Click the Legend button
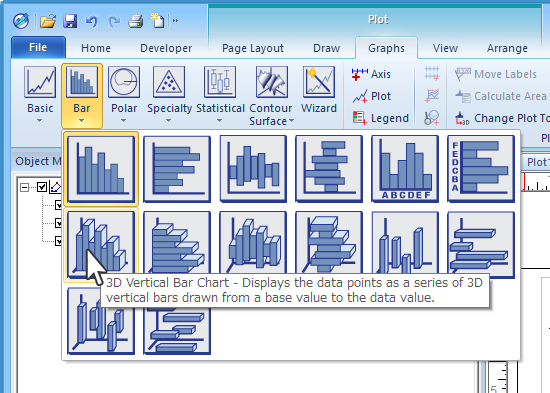 381,118
